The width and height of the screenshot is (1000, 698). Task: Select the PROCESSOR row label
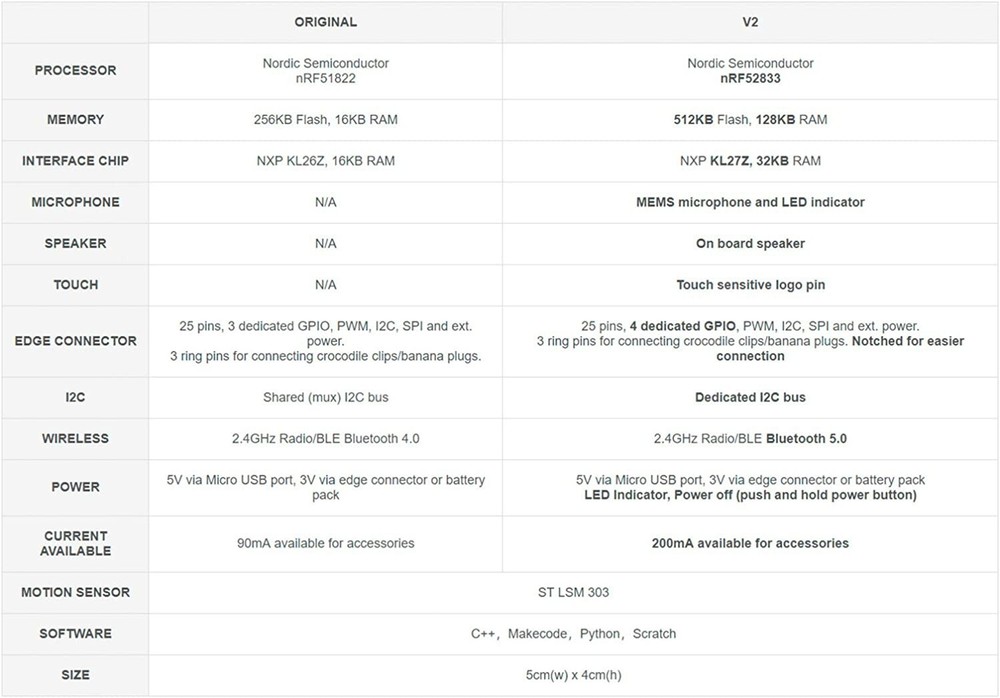point(75,71)
